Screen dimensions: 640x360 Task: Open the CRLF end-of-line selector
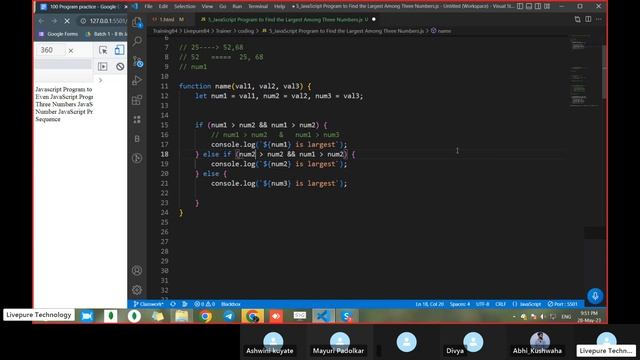click(x=500, y=304)
